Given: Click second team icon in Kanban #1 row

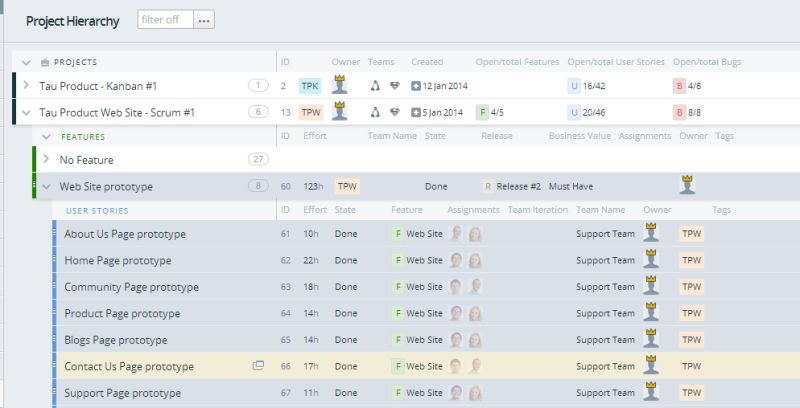Looking at the screenshot, I should pyautogui.click(x=394, y=86).
